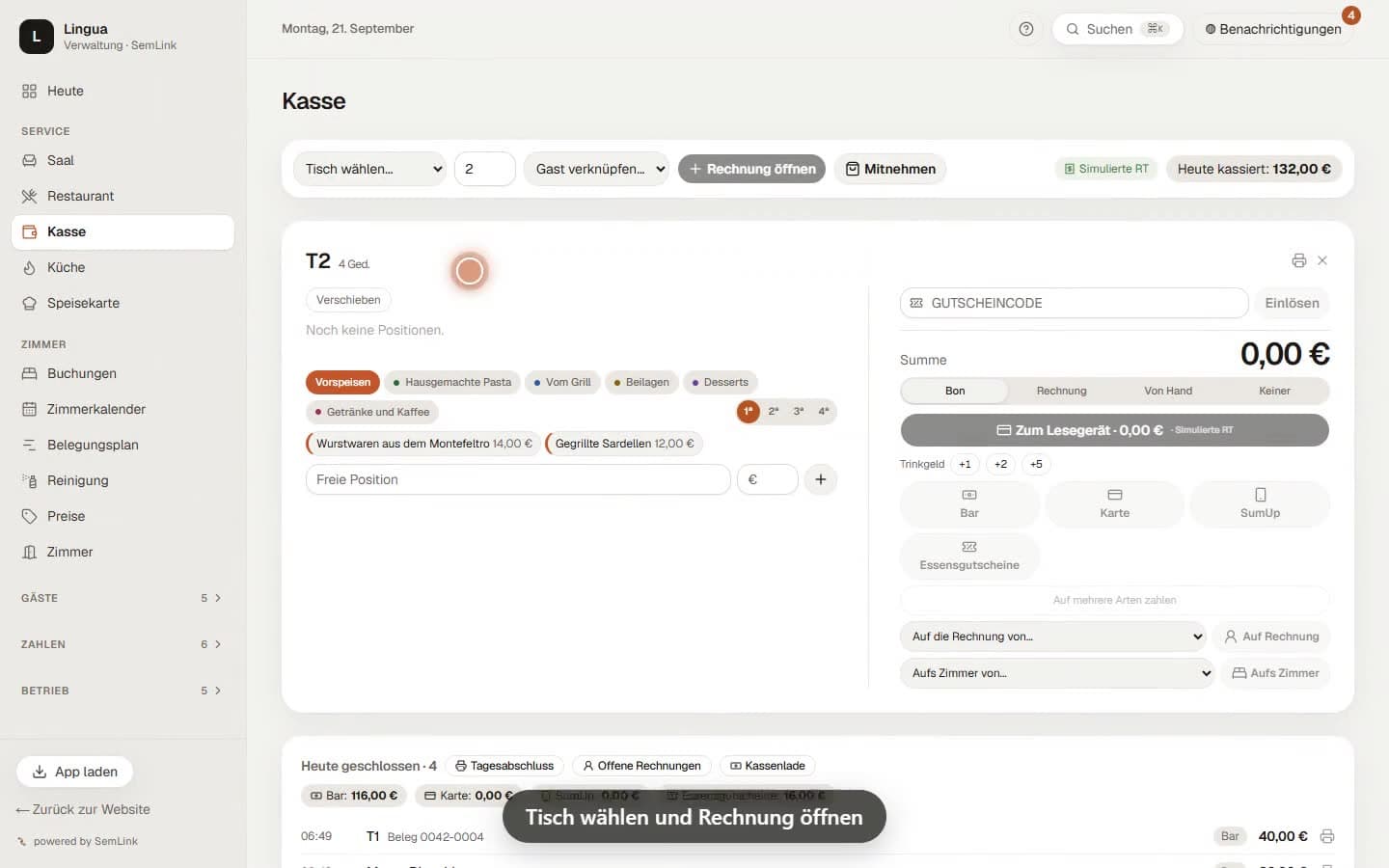The width and height of the screenshot is (1389, 868).
Task: Expand the ZAHLEN sidebar section
Action: (123, 644)
